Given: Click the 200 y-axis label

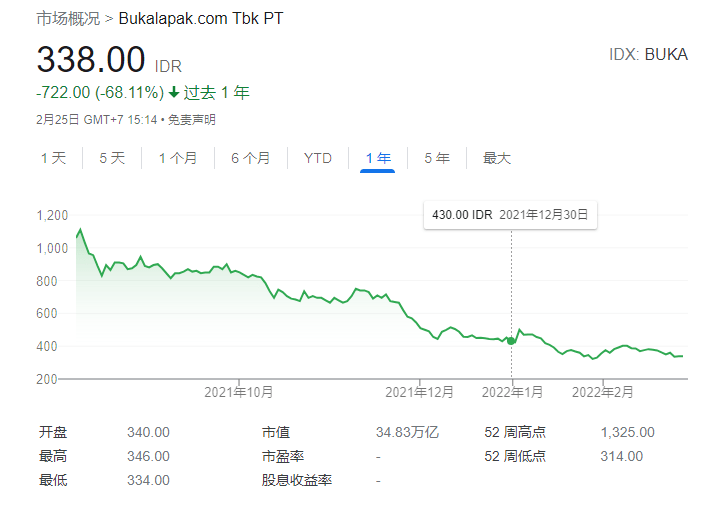Looking at the screenshot, I should tap(47, 379).
